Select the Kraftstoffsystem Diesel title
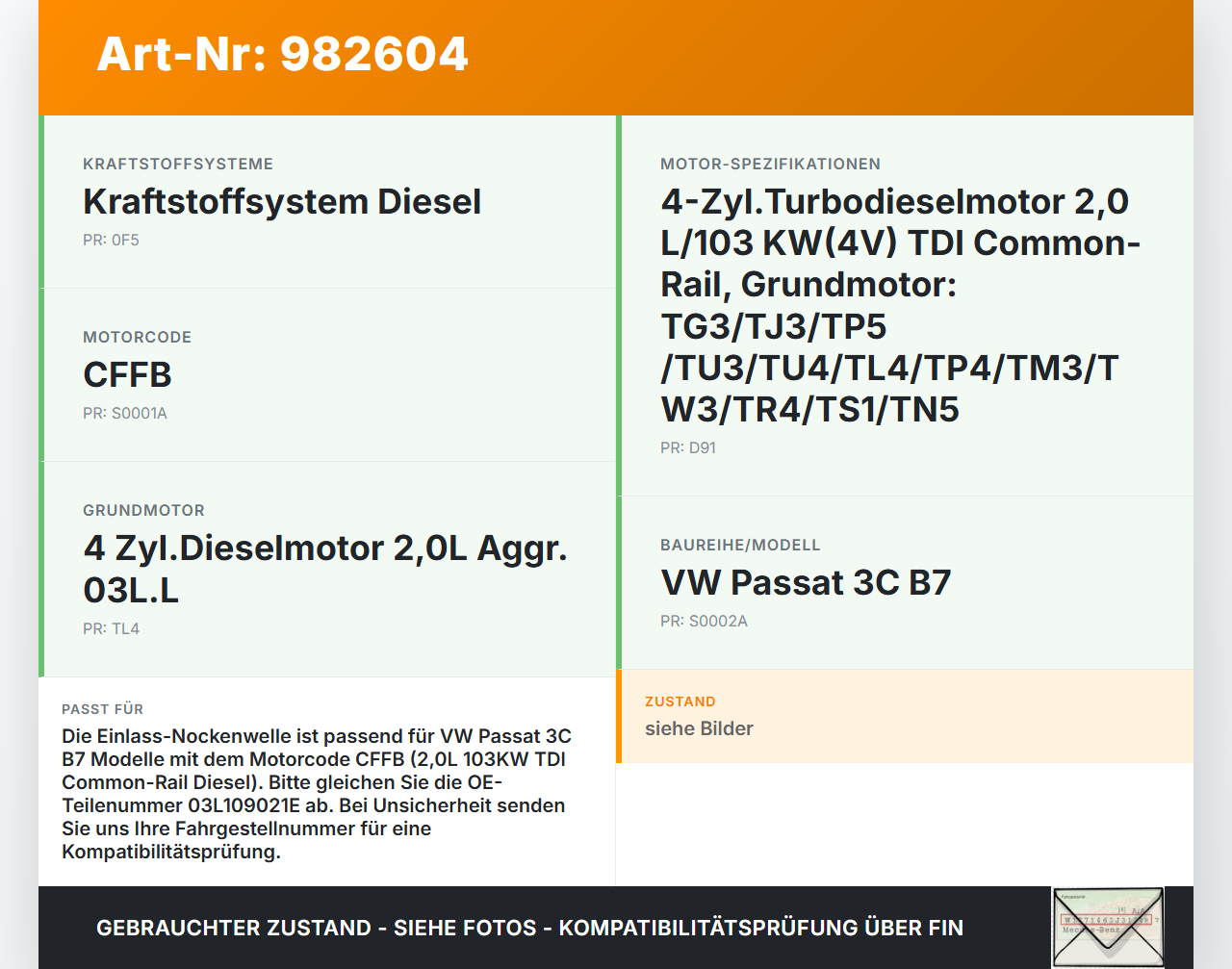Image resolution: width=1232 pixels, height=969 pixels. click(282, 202)
